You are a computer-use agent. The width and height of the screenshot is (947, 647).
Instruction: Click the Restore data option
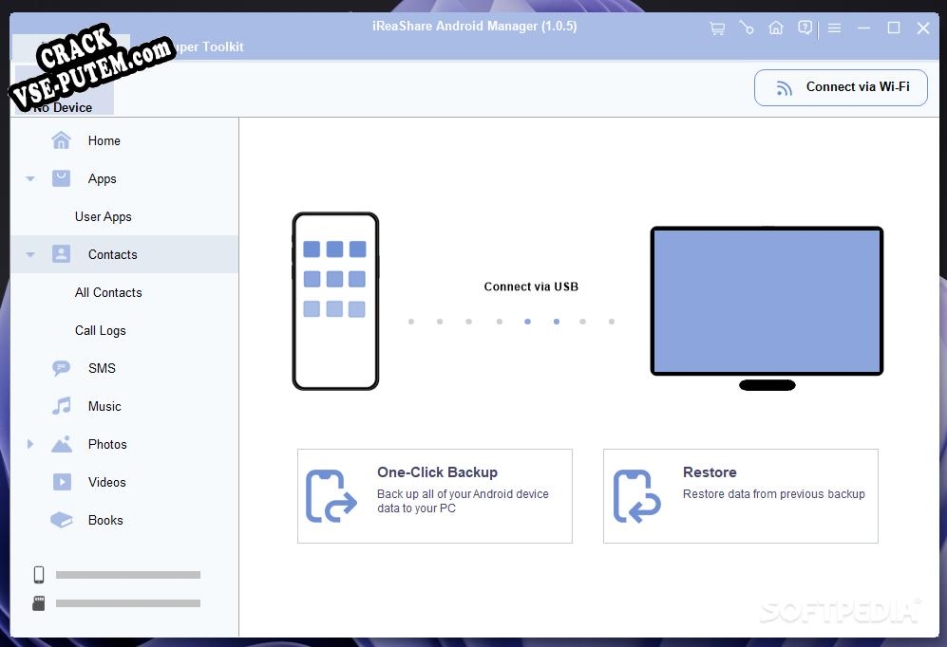[x=740, y=496]
